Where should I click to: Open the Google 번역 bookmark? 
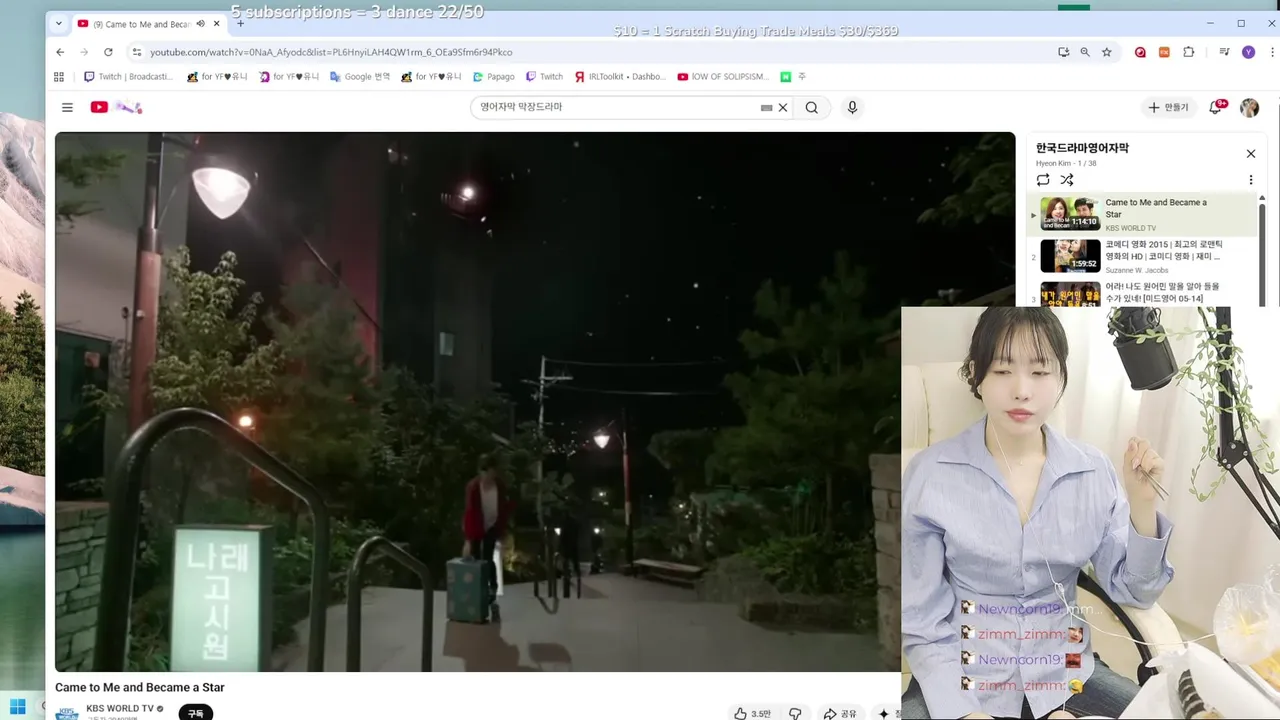(360, 77)
